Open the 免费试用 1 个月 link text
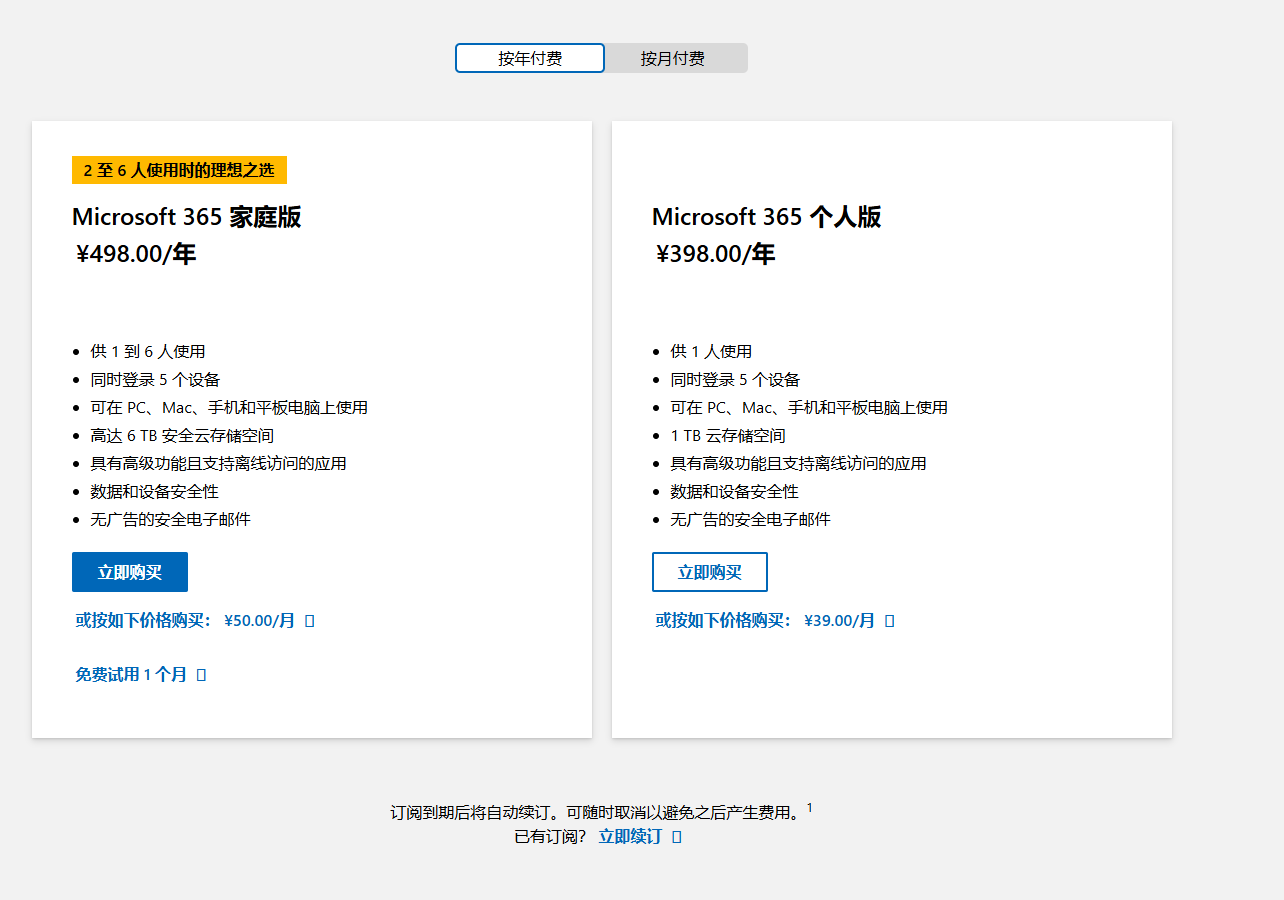The image size is (1284, 900). click(131, 674)
